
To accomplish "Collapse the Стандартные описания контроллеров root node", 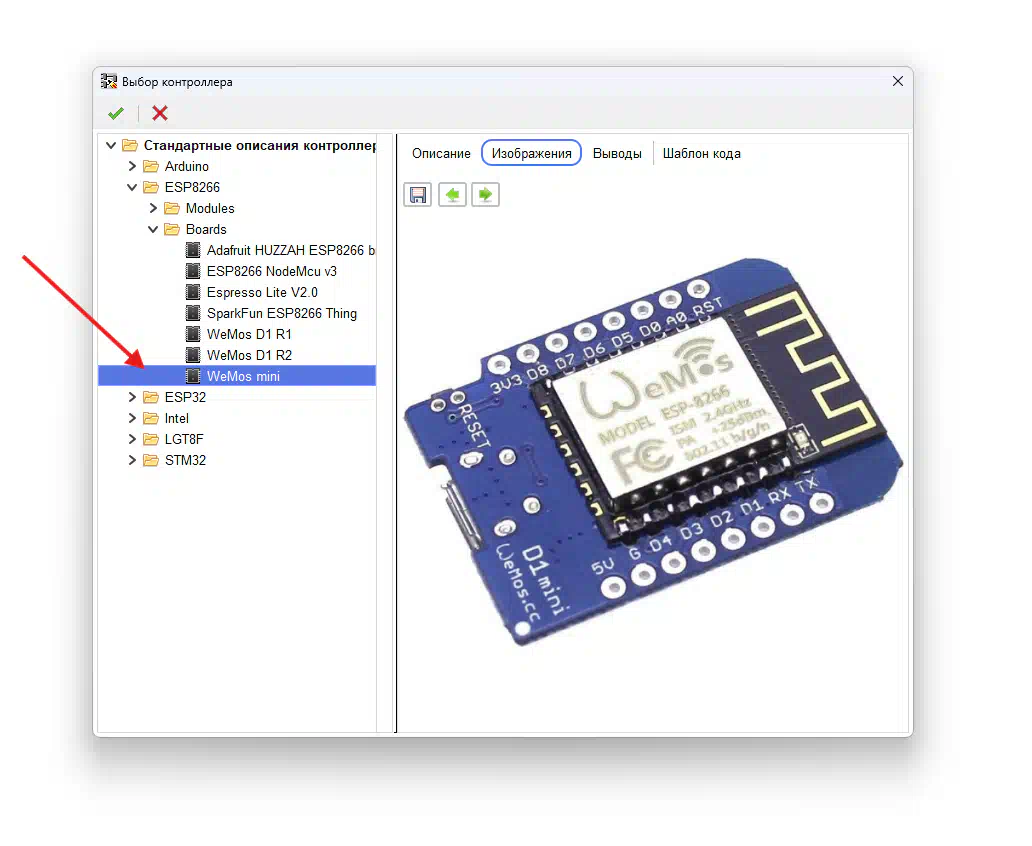I will (111, 145).
